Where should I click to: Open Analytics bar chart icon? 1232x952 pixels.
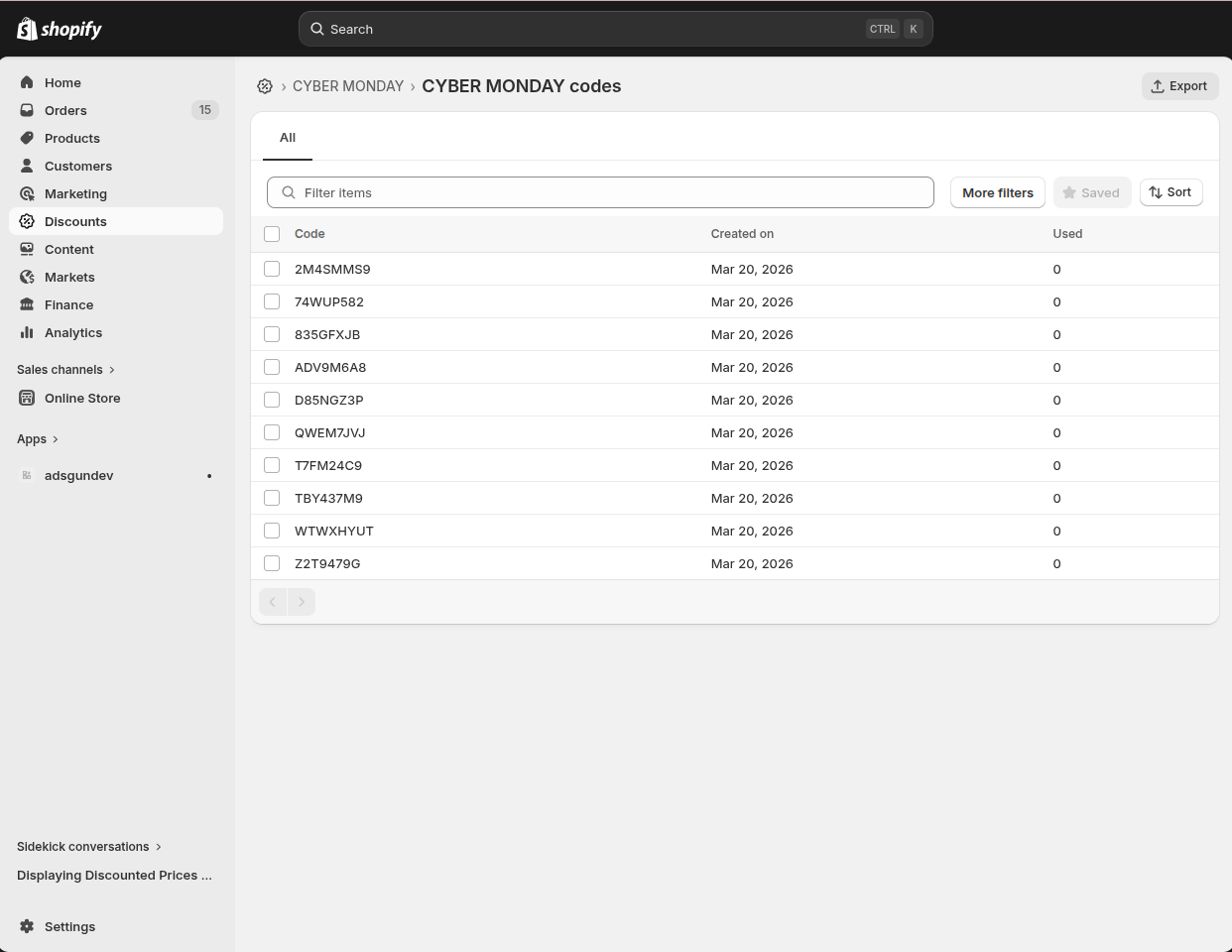tap(27, 332)
